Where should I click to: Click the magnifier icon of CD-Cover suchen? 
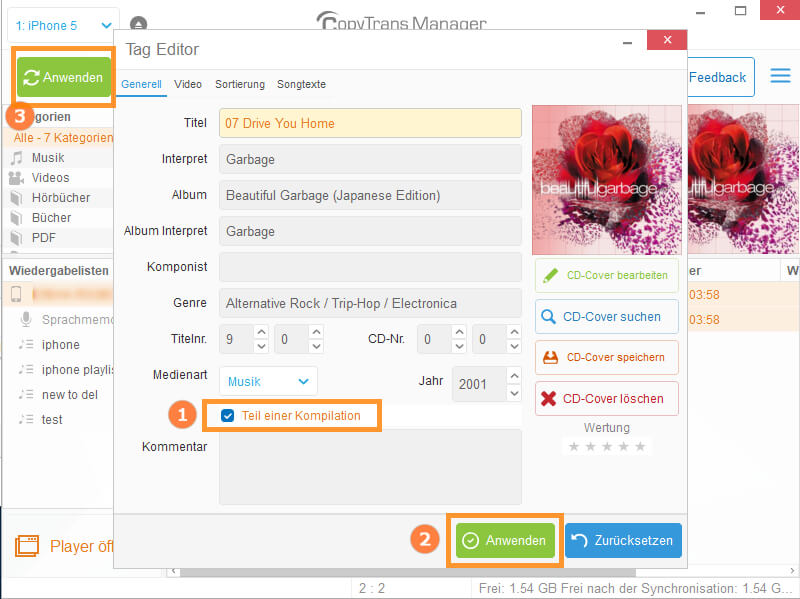548,317
